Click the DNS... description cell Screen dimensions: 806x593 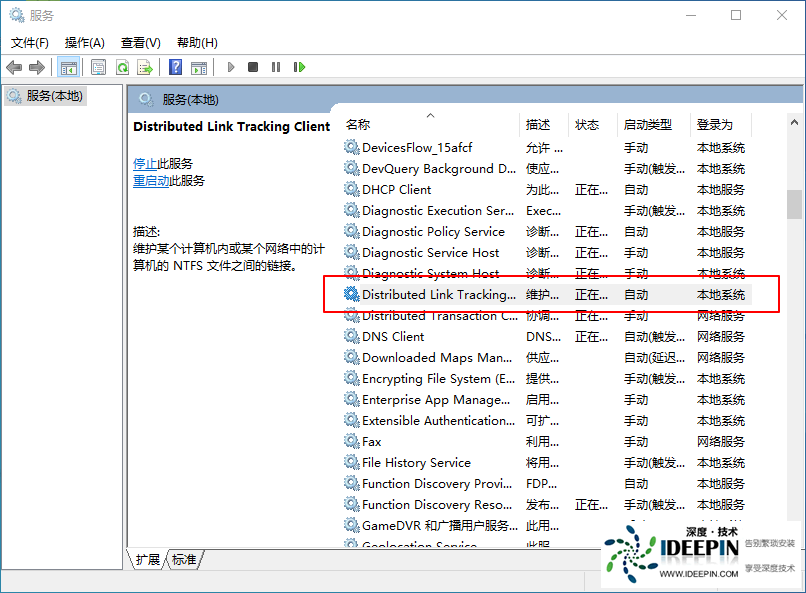pos(543,337)
